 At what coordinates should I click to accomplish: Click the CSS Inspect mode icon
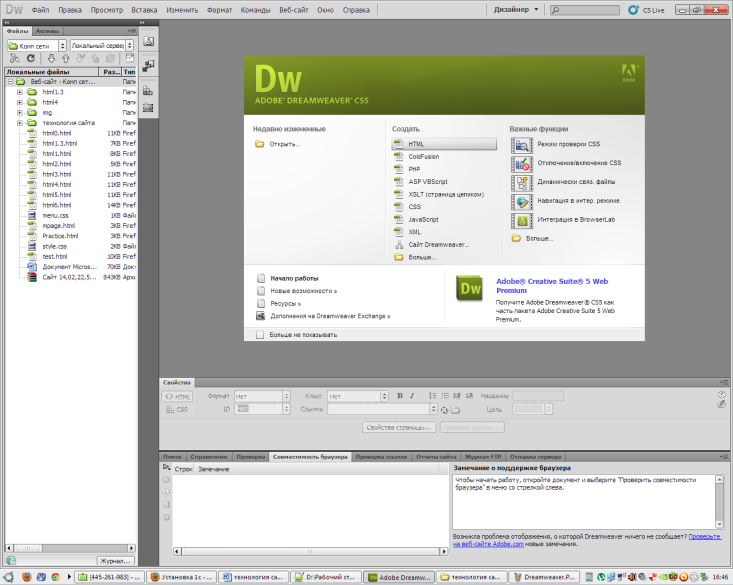tap(522, 145)
